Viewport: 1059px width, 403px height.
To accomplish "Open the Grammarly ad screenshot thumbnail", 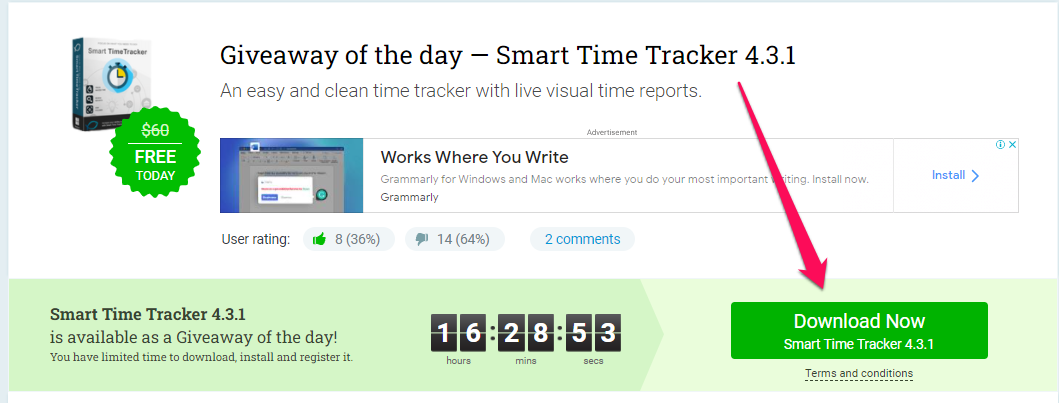I will pos(292,176).
